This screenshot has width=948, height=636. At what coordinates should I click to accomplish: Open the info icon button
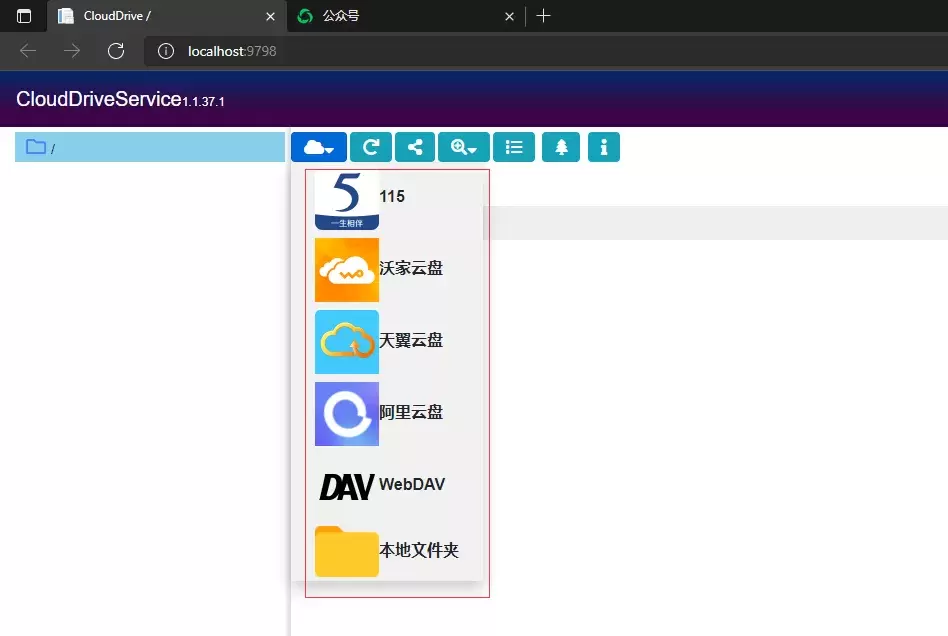[603, 147]
